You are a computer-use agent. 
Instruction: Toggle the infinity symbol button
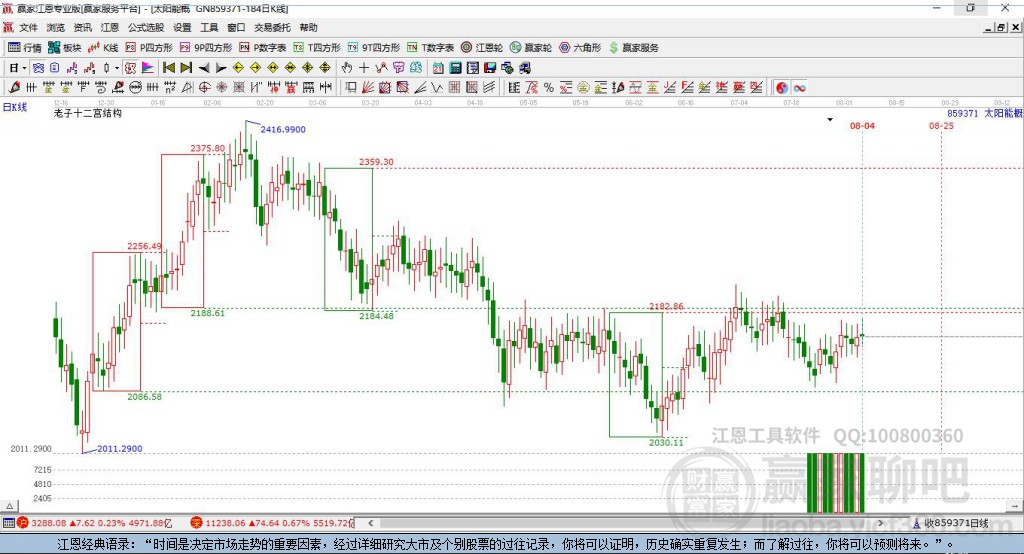coord(799,88)
